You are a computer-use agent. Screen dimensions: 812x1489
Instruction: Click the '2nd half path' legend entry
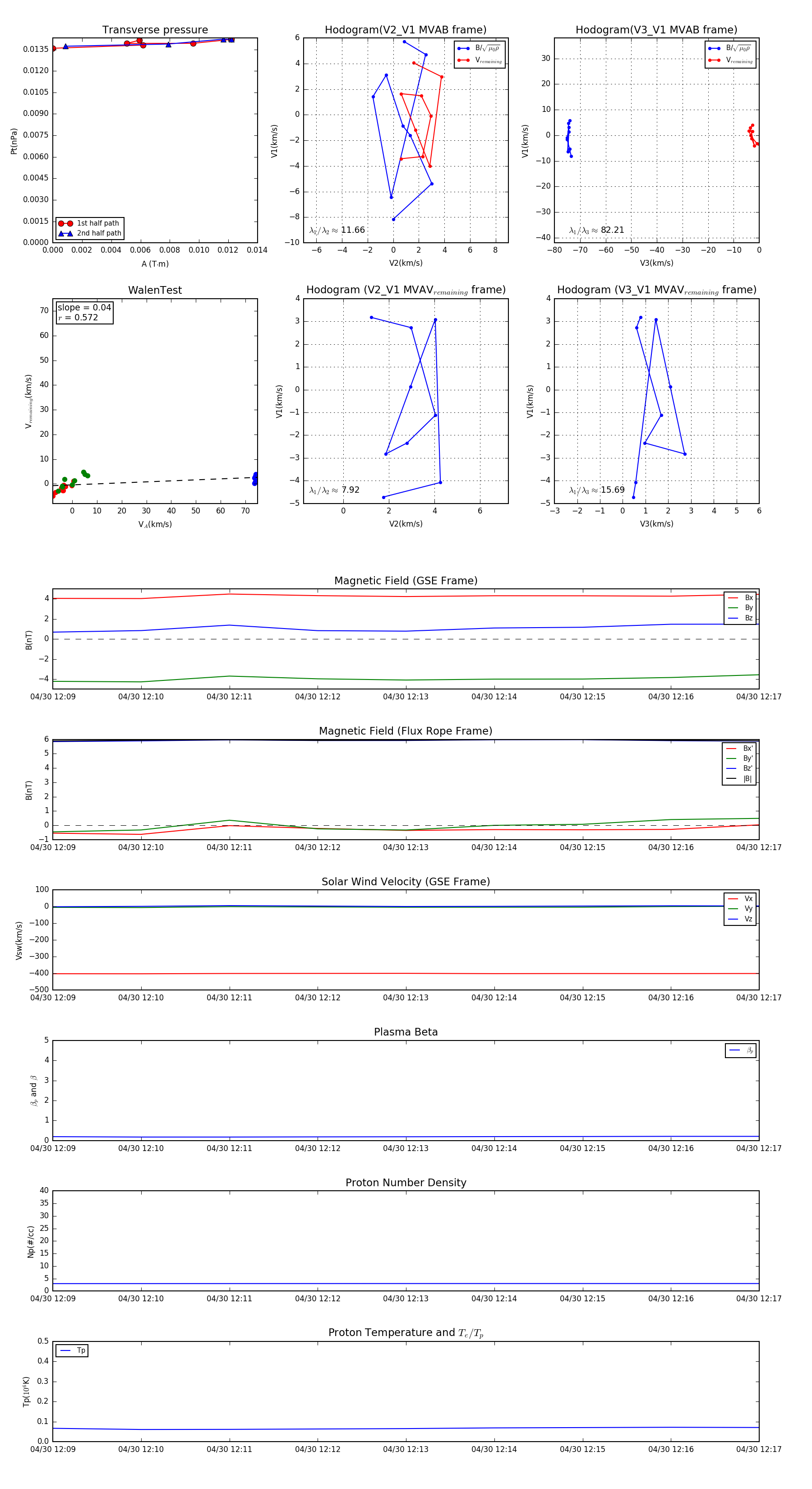(x=90, y=234)
